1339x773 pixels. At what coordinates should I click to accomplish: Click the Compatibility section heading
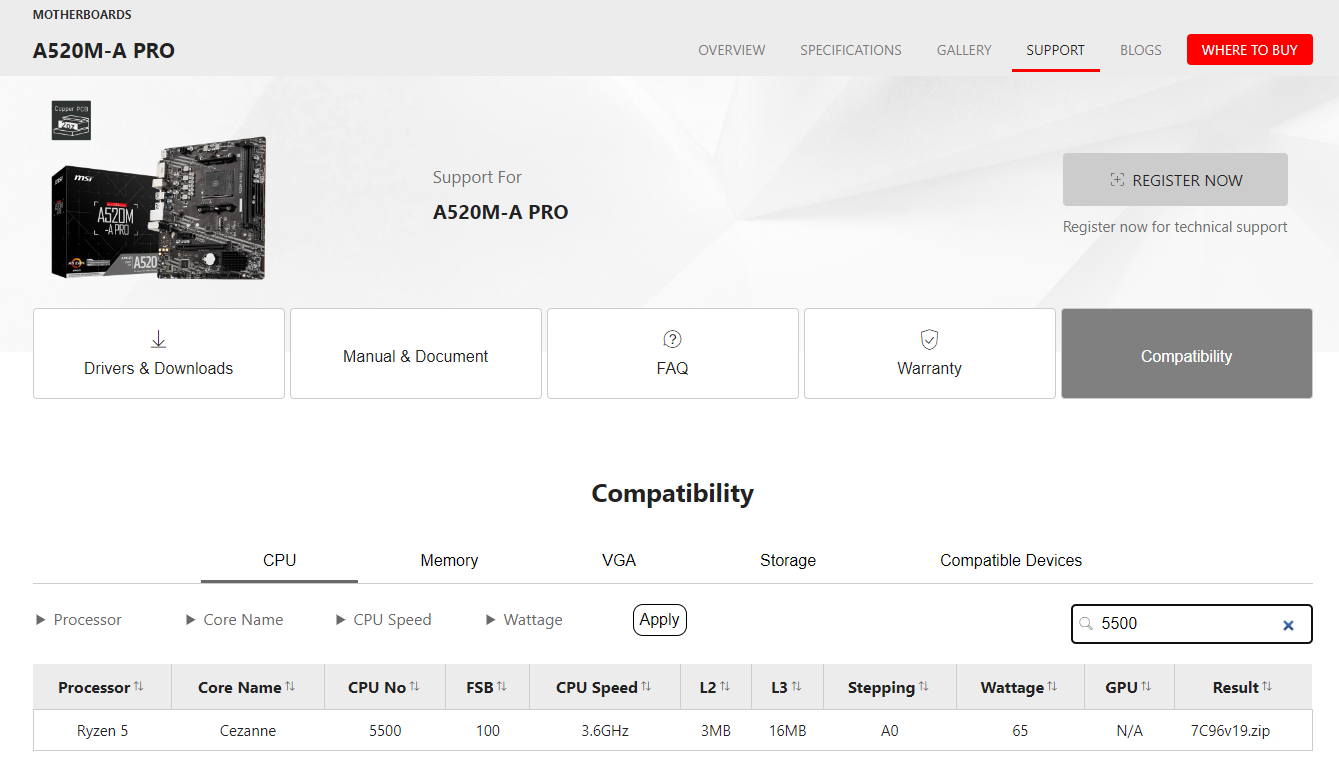(673, 494)
